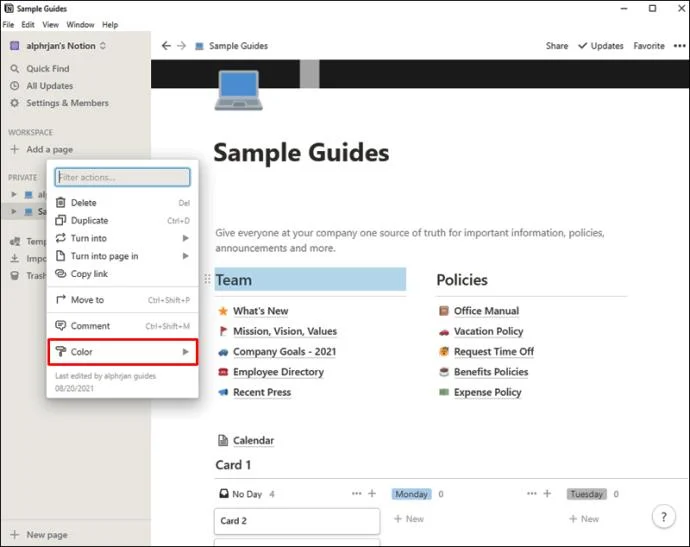Click the Policies heading

[462, 280]
